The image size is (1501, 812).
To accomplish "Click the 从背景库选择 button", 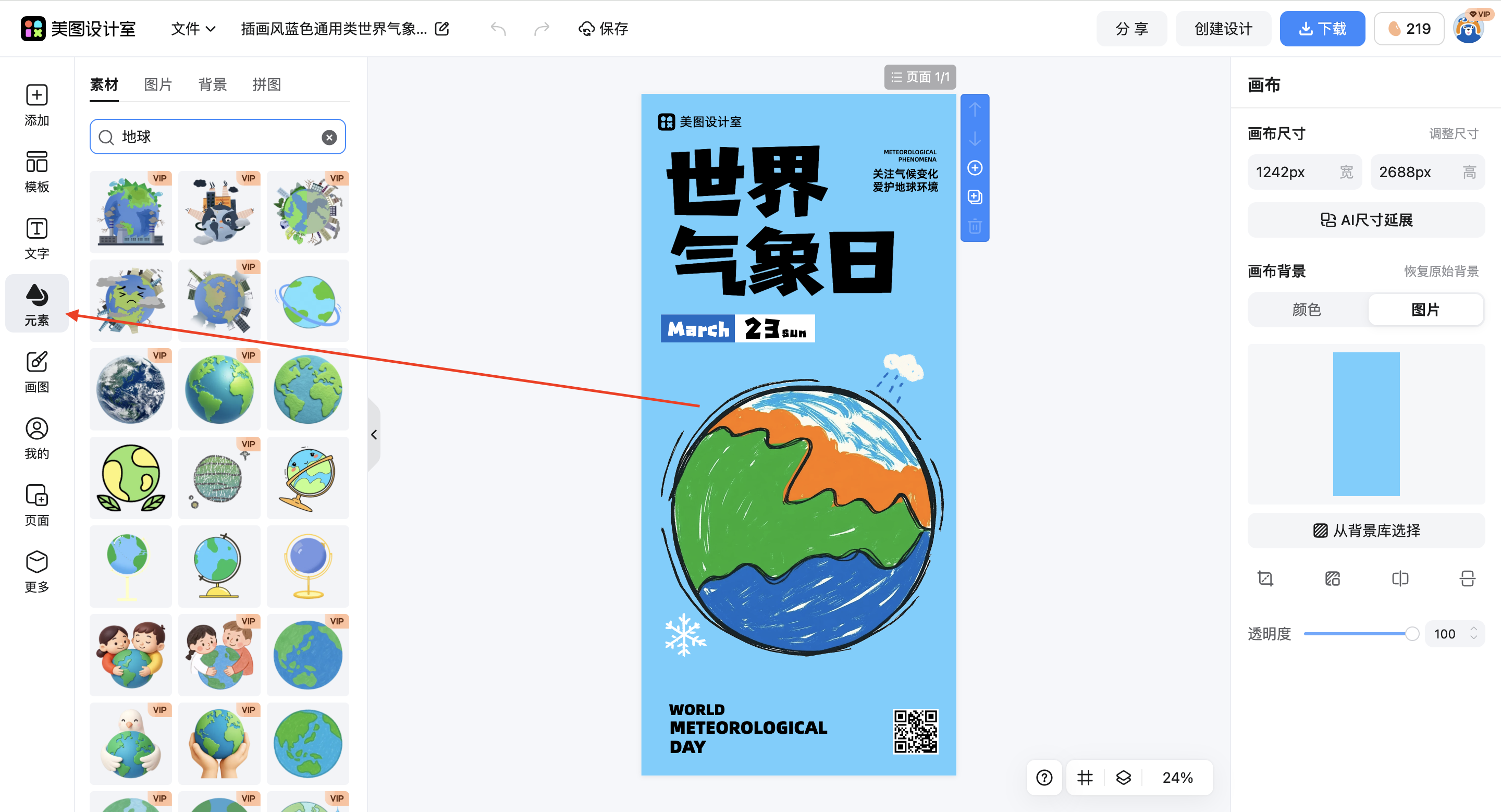I will click(1366, 531).
